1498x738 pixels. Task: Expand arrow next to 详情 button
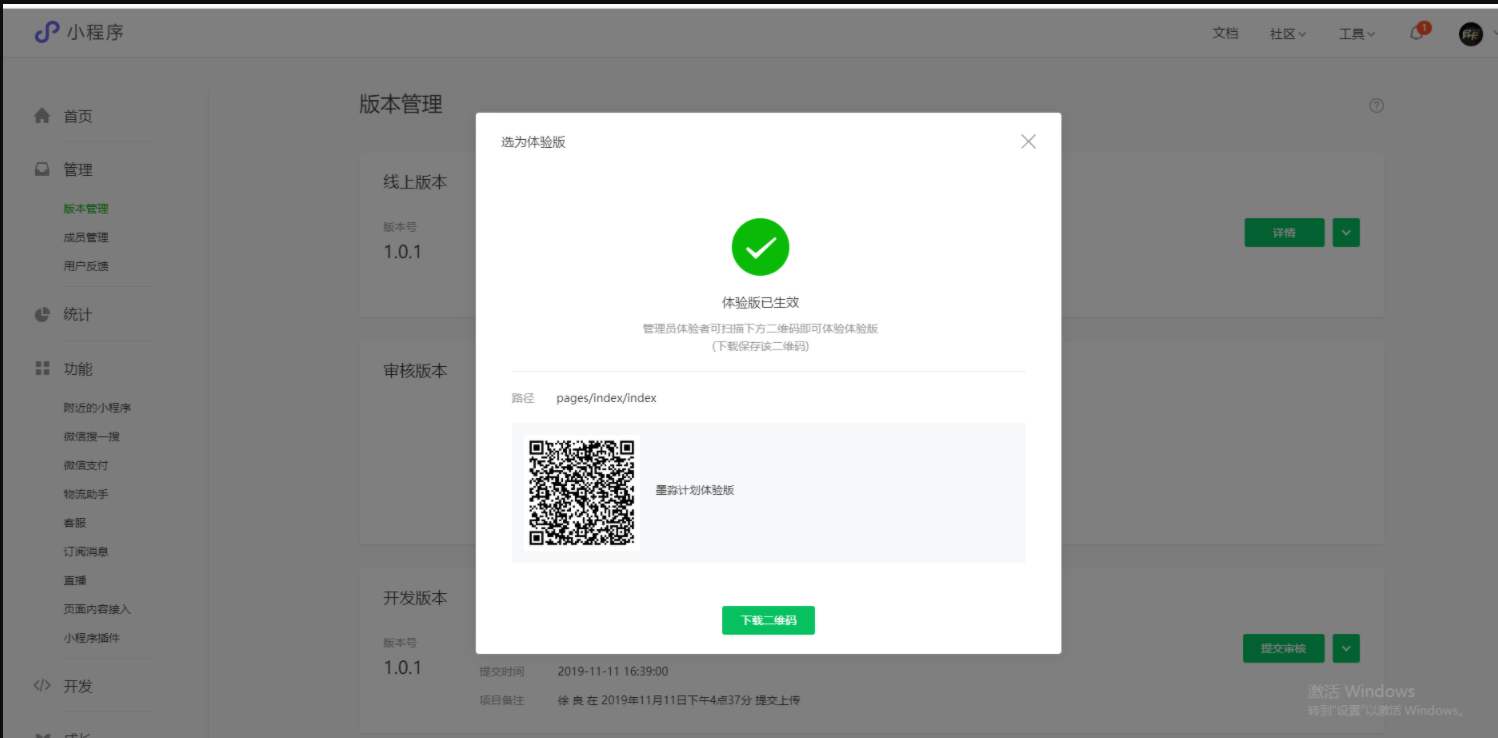tap(1346, 233)
